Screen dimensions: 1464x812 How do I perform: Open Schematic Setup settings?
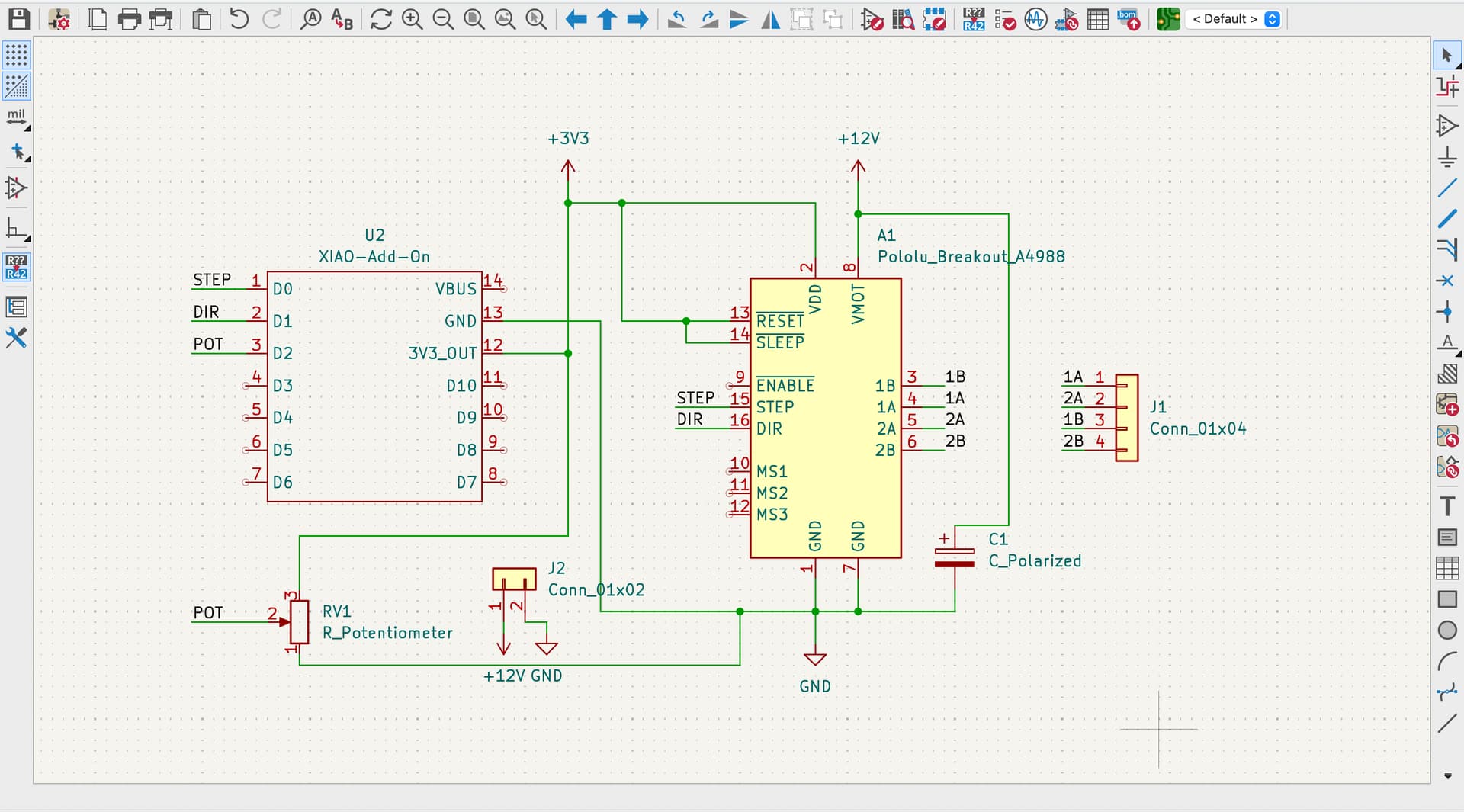(59, 19)
